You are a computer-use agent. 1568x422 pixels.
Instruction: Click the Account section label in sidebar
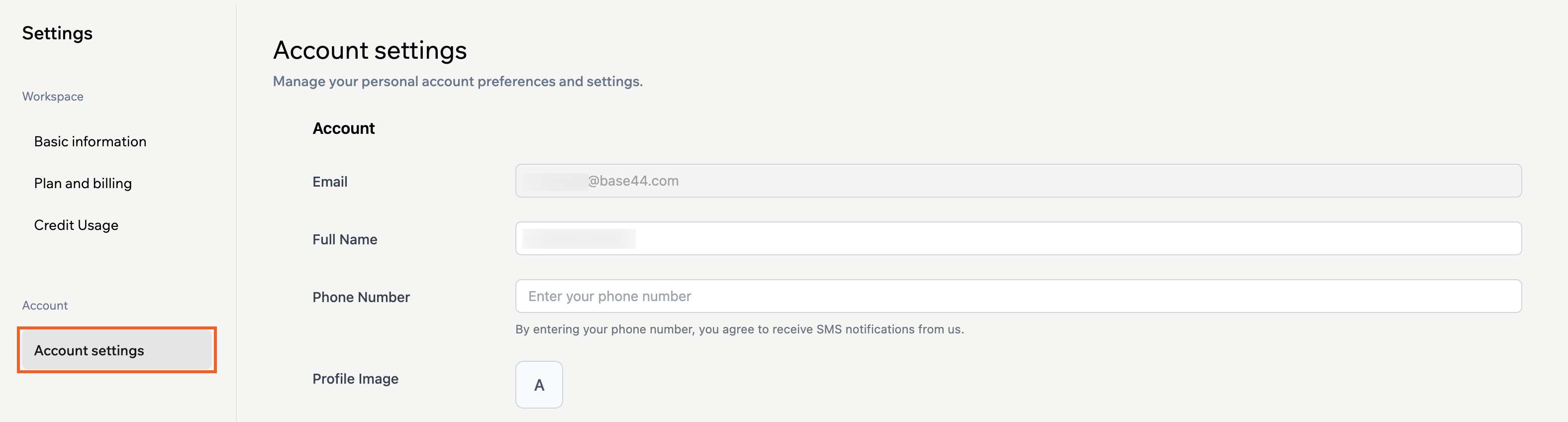[x=45, y=305]
